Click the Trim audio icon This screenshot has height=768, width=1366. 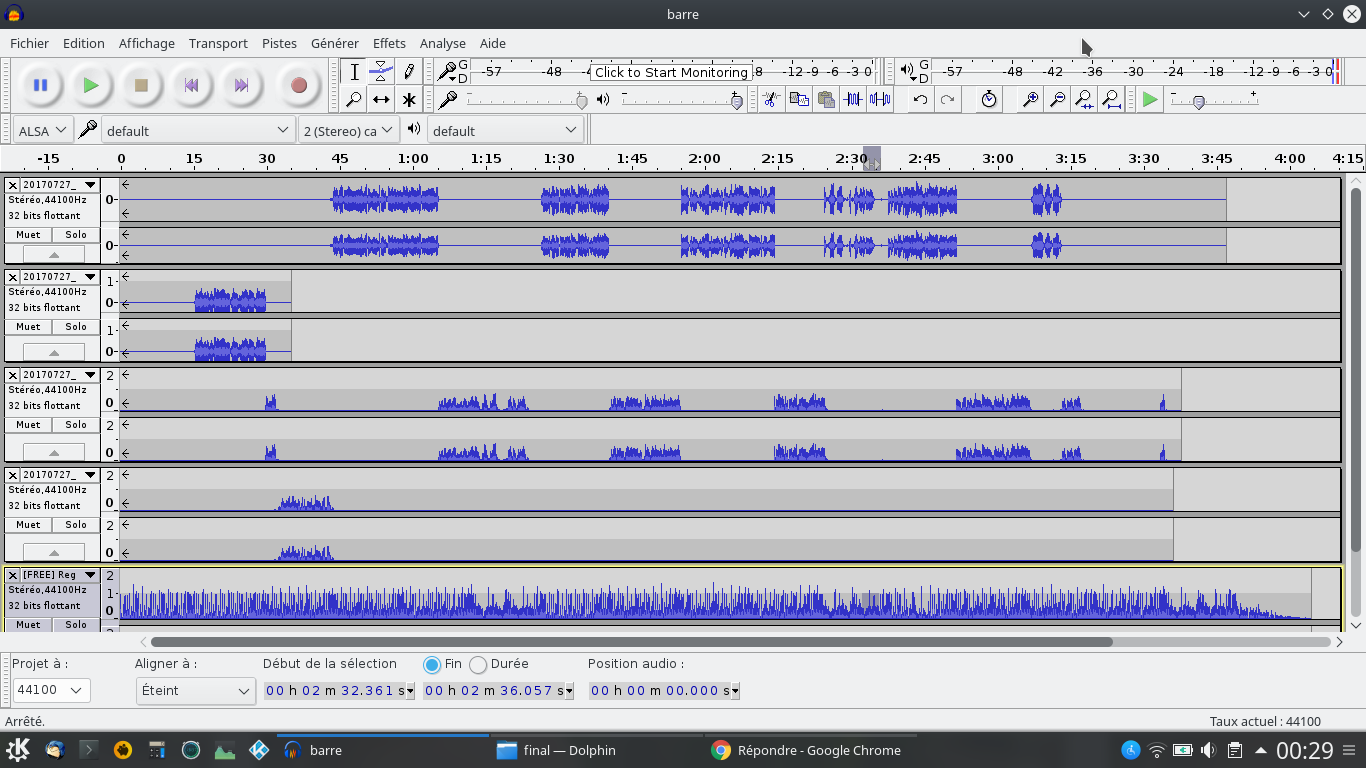tap(853, 99)
